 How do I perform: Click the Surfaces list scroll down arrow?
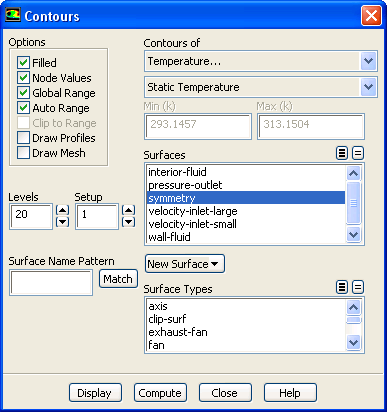click(353, 235)
